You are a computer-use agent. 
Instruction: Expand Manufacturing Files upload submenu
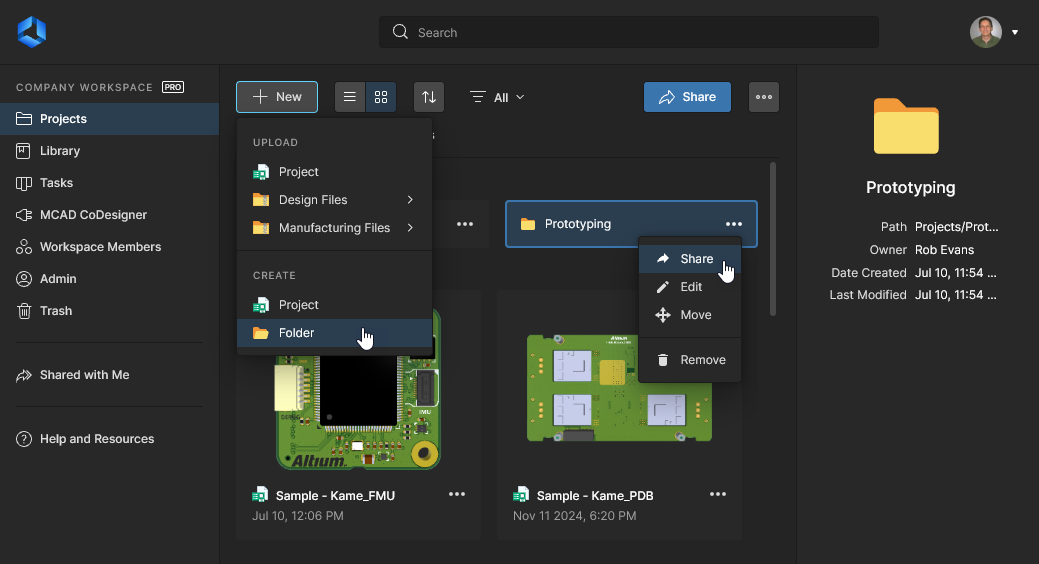[x=335, y=227]
